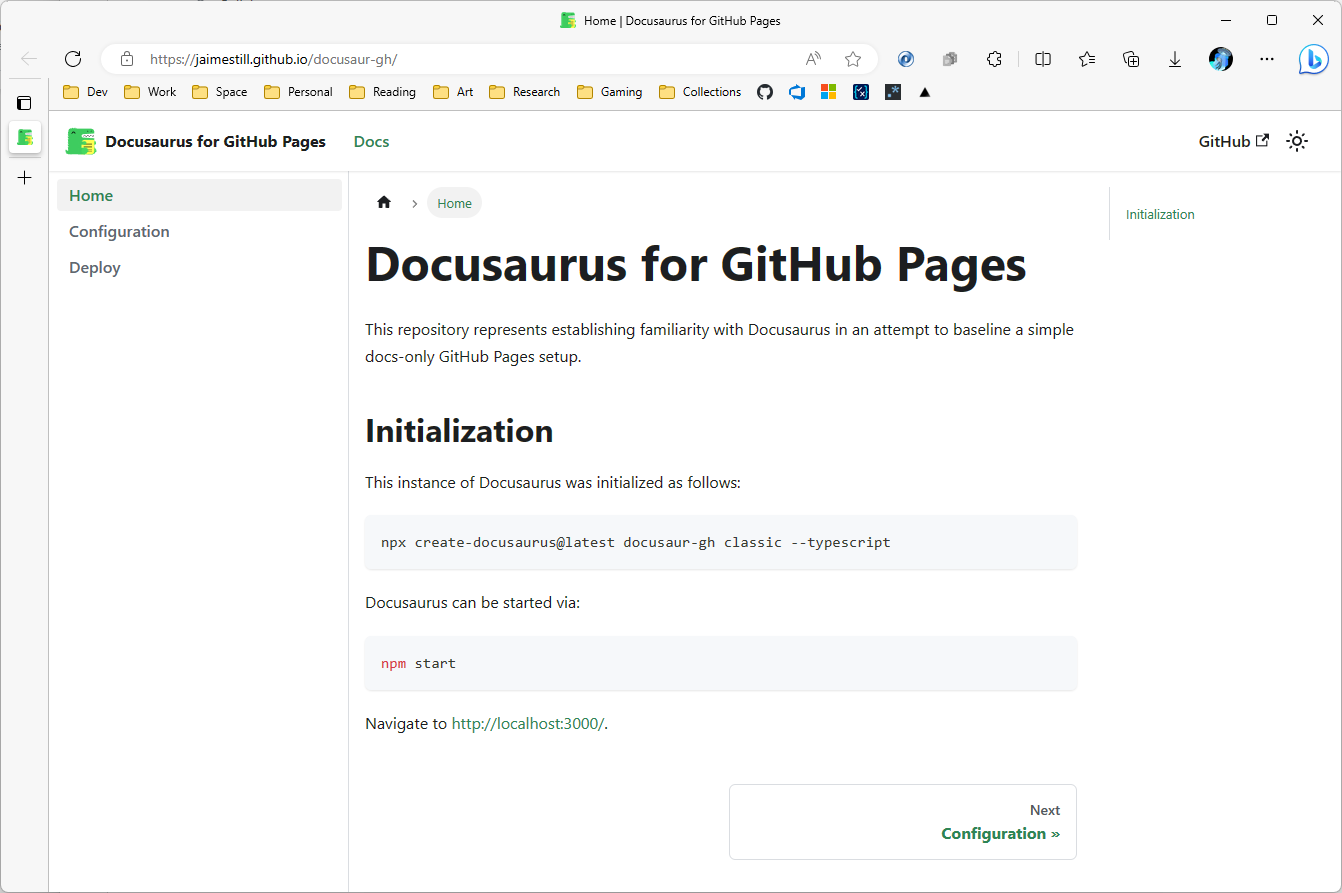
Task: Open the Personal bookmarks folder
Action: (x=298, y=92)
